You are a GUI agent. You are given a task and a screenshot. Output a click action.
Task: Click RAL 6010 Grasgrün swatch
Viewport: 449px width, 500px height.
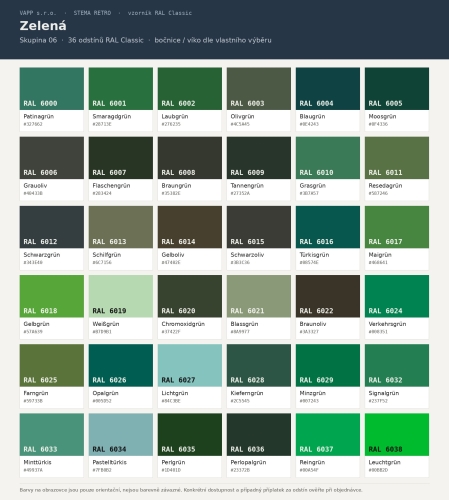tap(328, 158)
